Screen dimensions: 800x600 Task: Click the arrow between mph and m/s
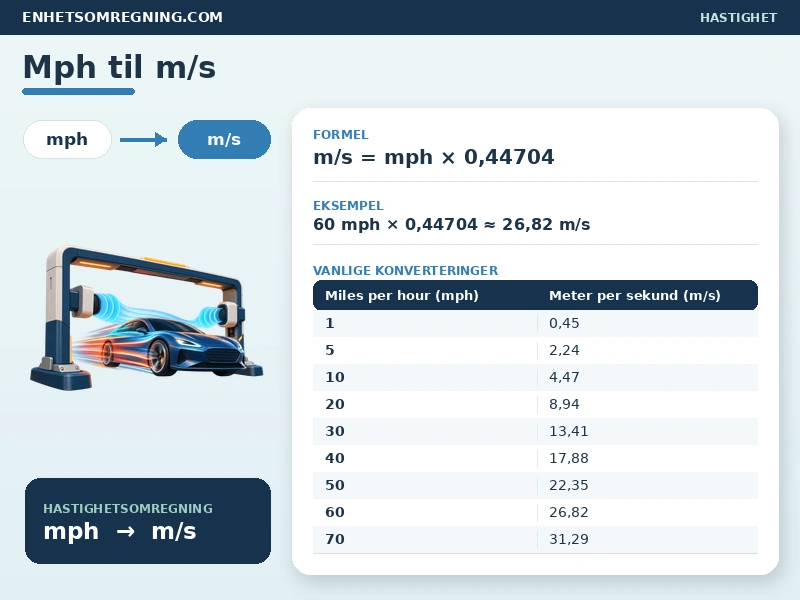coord(143,139)
